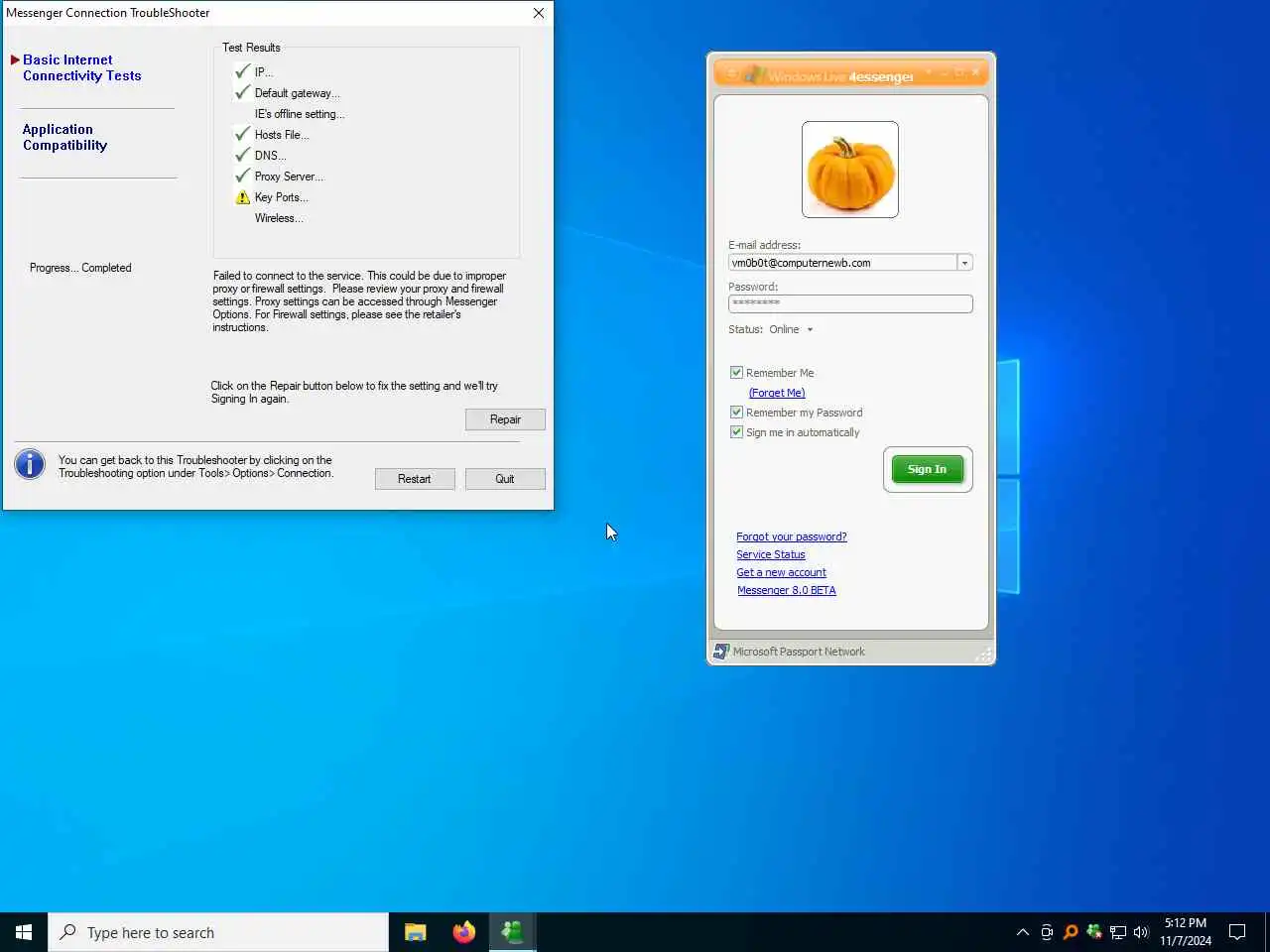
Task: Click the pumpkin display picture in Messenger
Action: pyautogui.click(x=850, y=170)
